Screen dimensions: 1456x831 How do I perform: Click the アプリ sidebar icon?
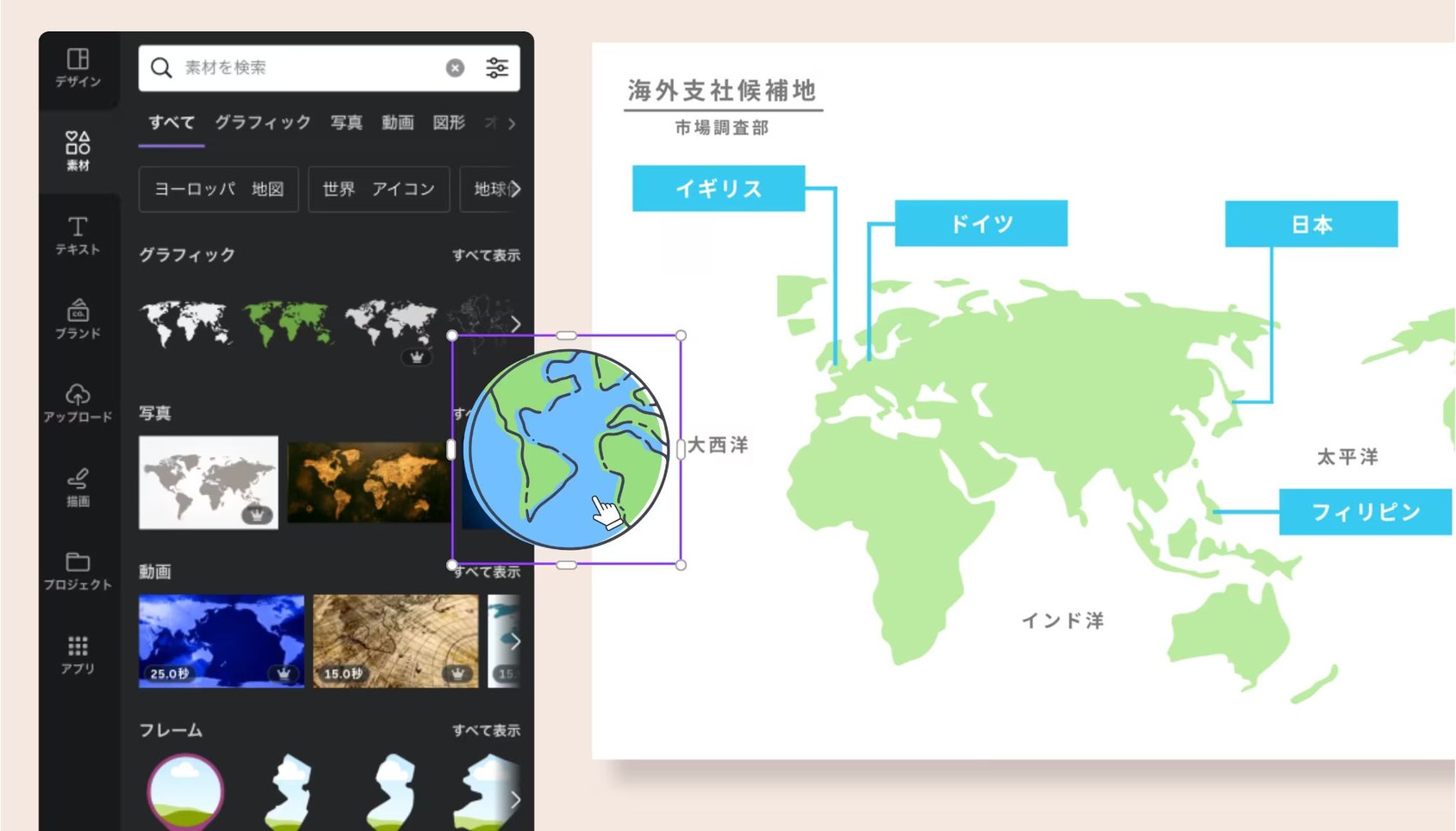pyautogui.click(x=78, y=653)
